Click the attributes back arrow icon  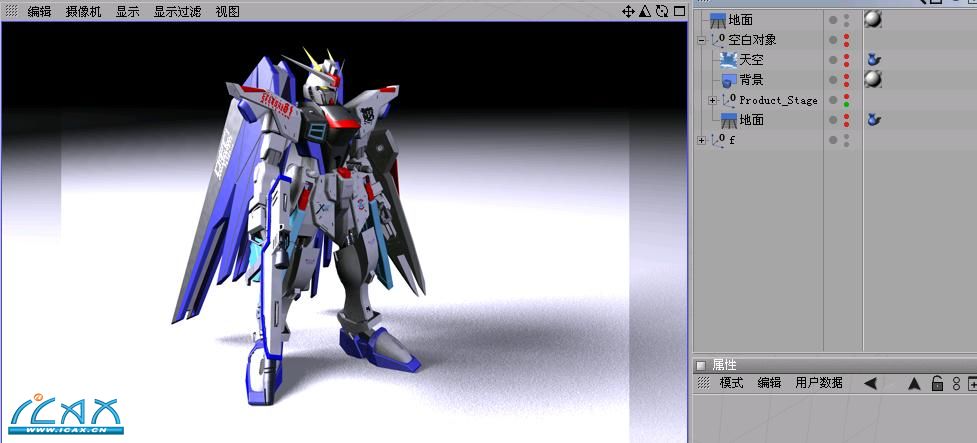point(870,383)
